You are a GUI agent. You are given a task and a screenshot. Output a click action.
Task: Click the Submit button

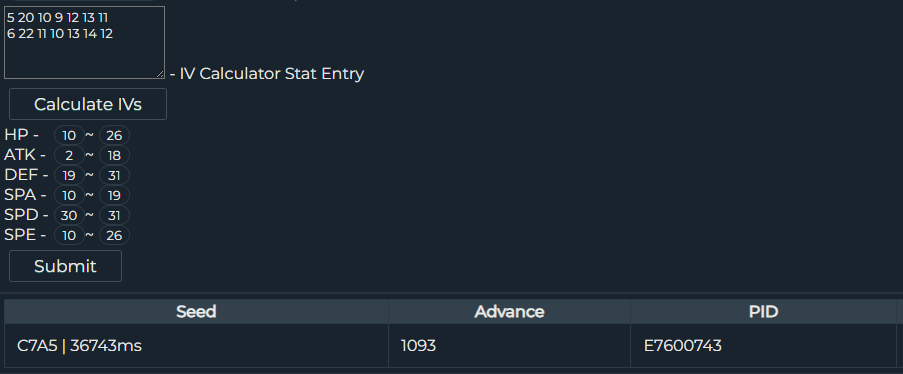pos(65,266)
